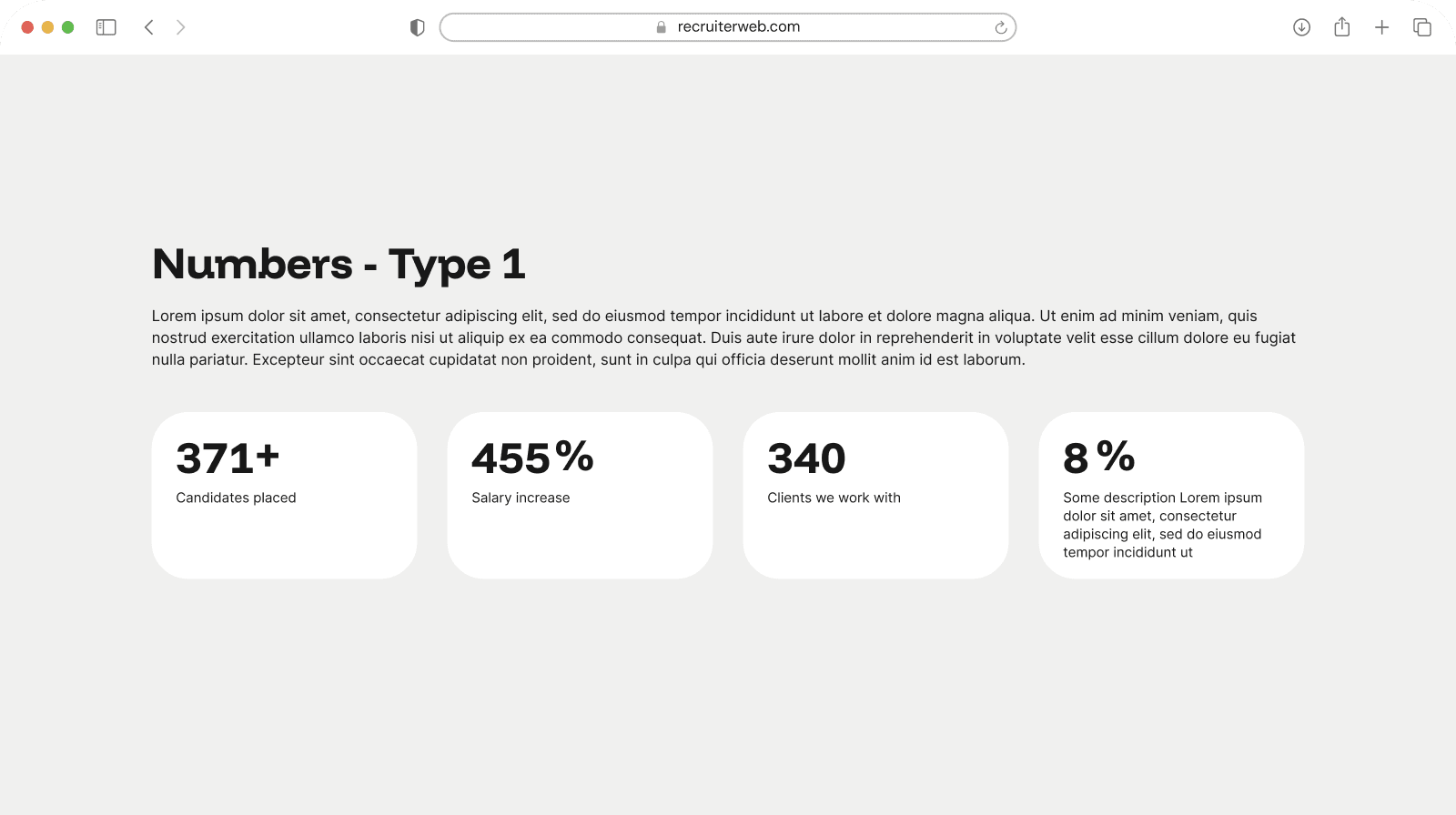Open a new browser tab
1456x815 pixels.
[x=1382, y=27]
